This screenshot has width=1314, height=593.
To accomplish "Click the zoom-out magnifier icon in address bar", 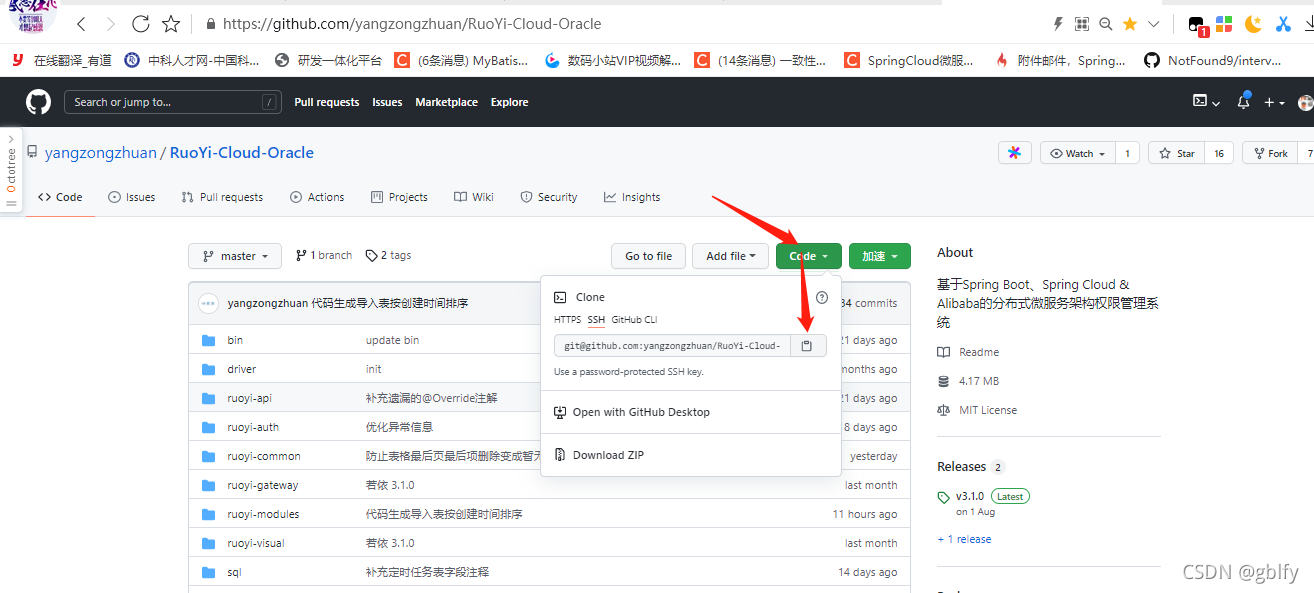I will [1106, 23].
